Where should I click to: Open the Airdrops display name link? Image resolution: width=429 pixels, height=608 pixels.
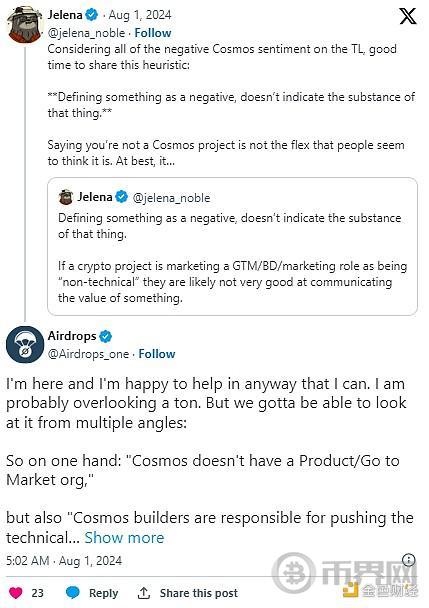pos(72,336)
